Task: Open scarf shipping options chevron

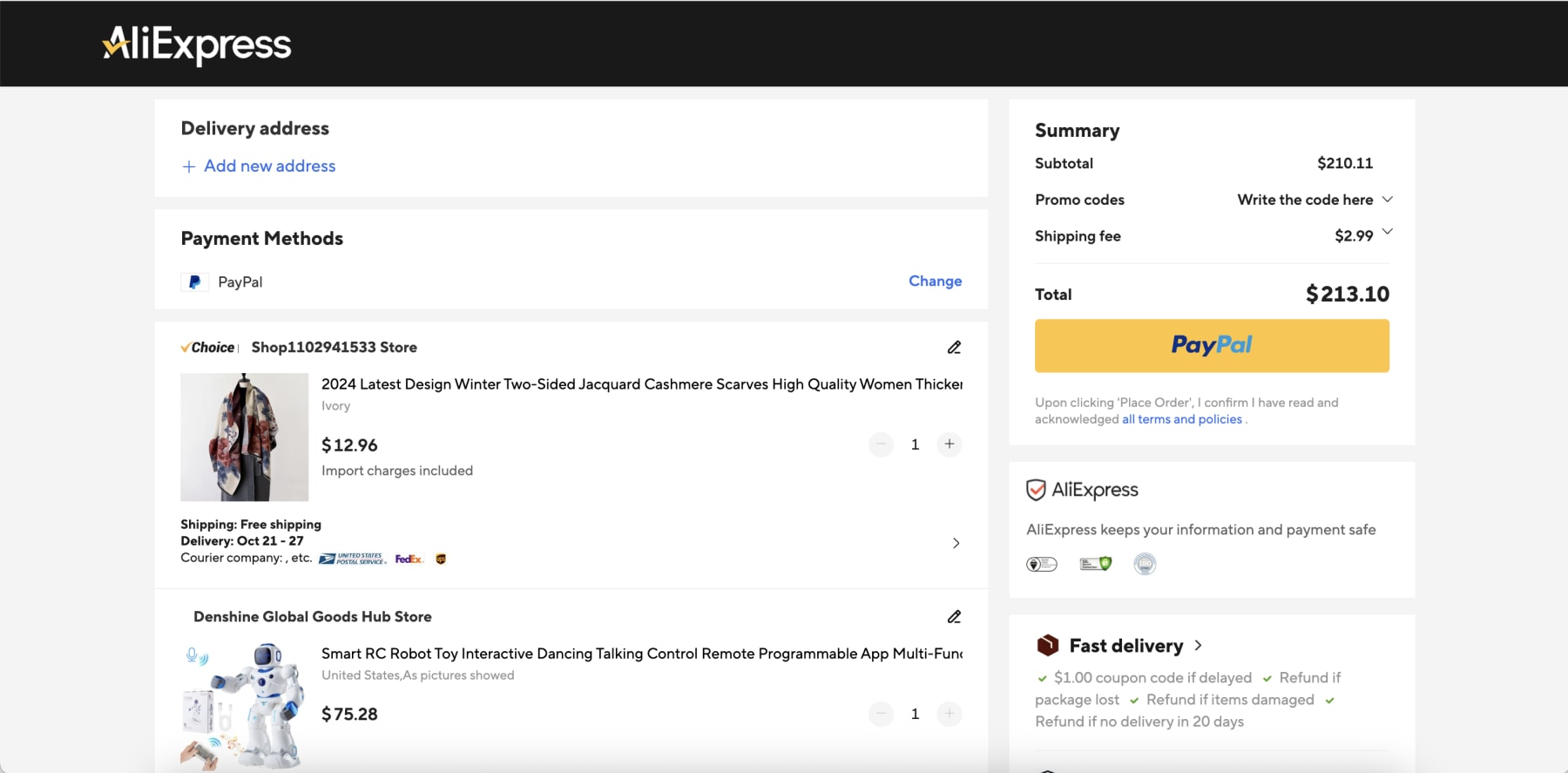Action: point(956,543)
